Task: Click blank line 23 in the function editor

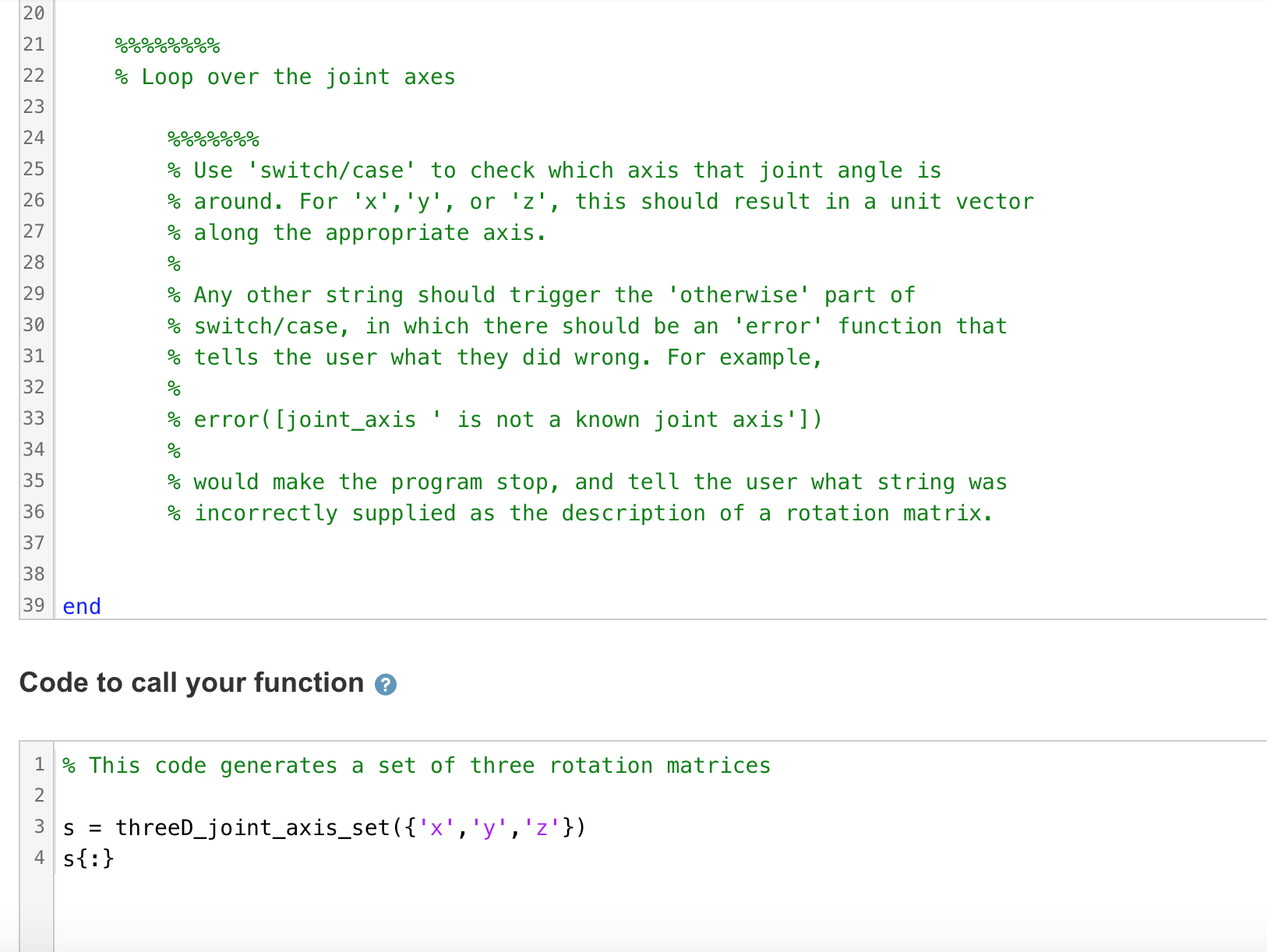Action: click(x=661, y=107)
